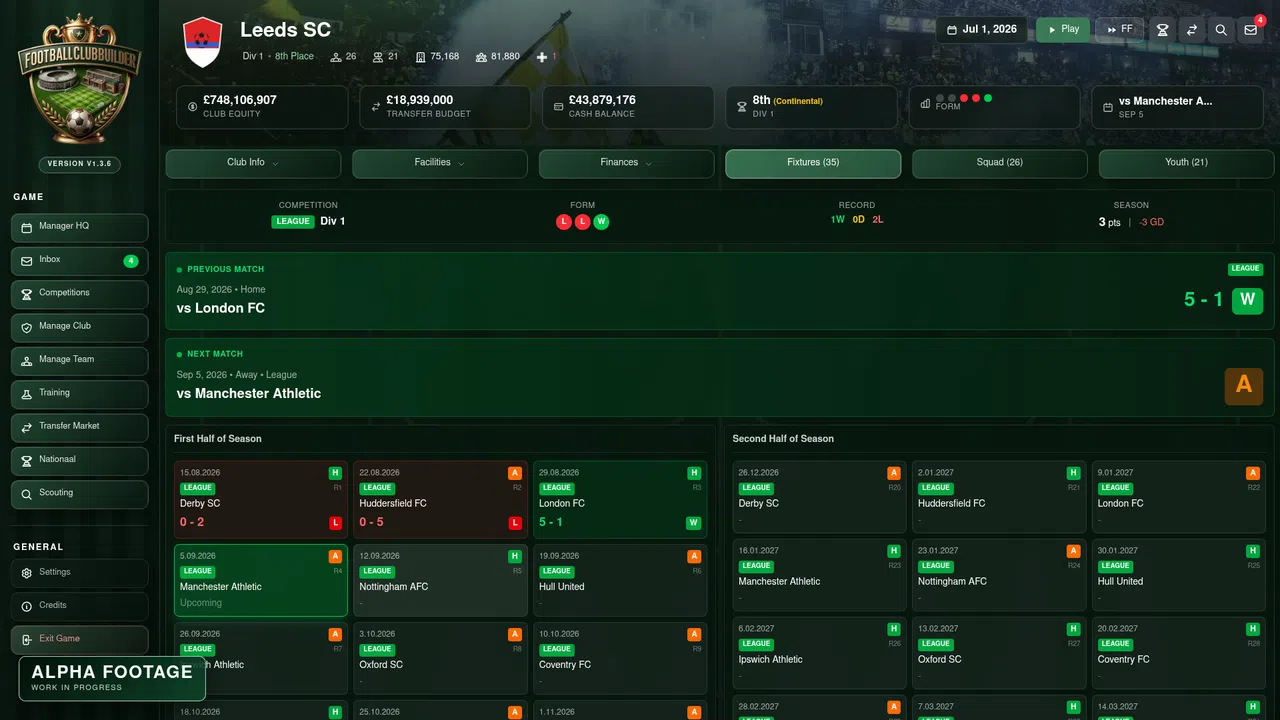
Task: Switch to the Fixtures (35) tab
Action: [813, 163]
